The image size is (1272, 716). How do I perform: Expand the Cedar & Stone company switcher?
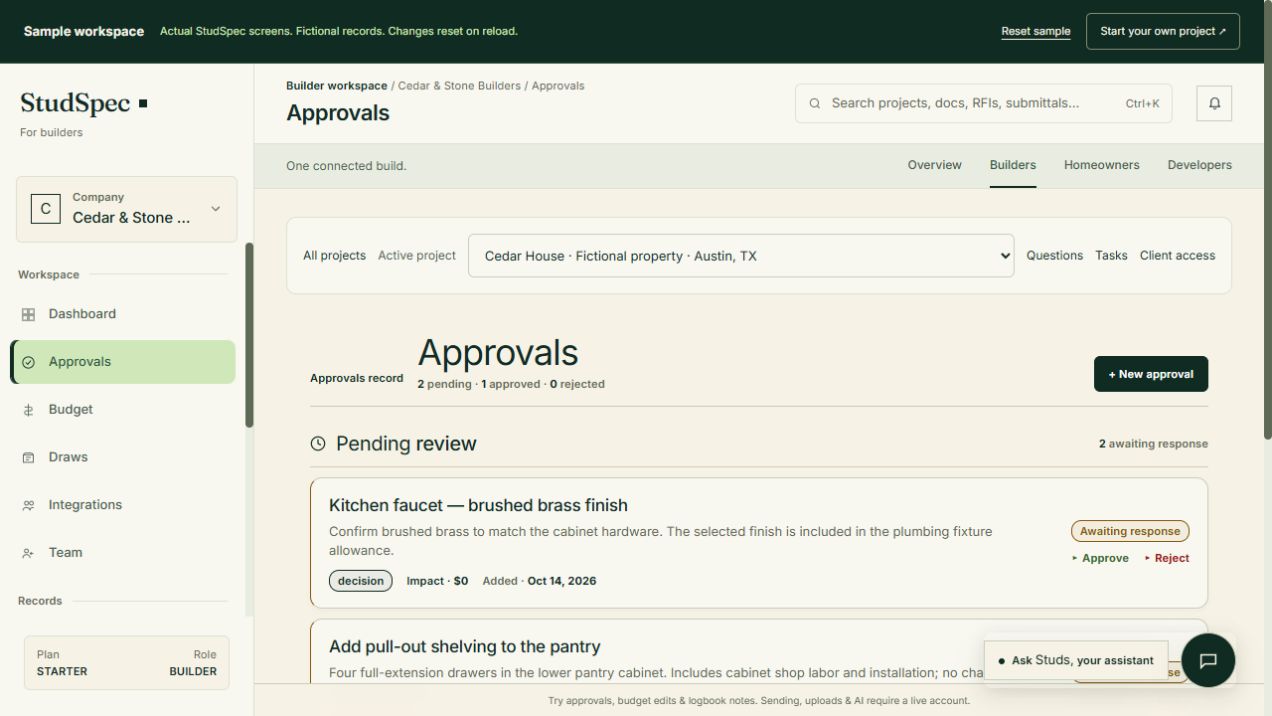click(x=126, y=209)
